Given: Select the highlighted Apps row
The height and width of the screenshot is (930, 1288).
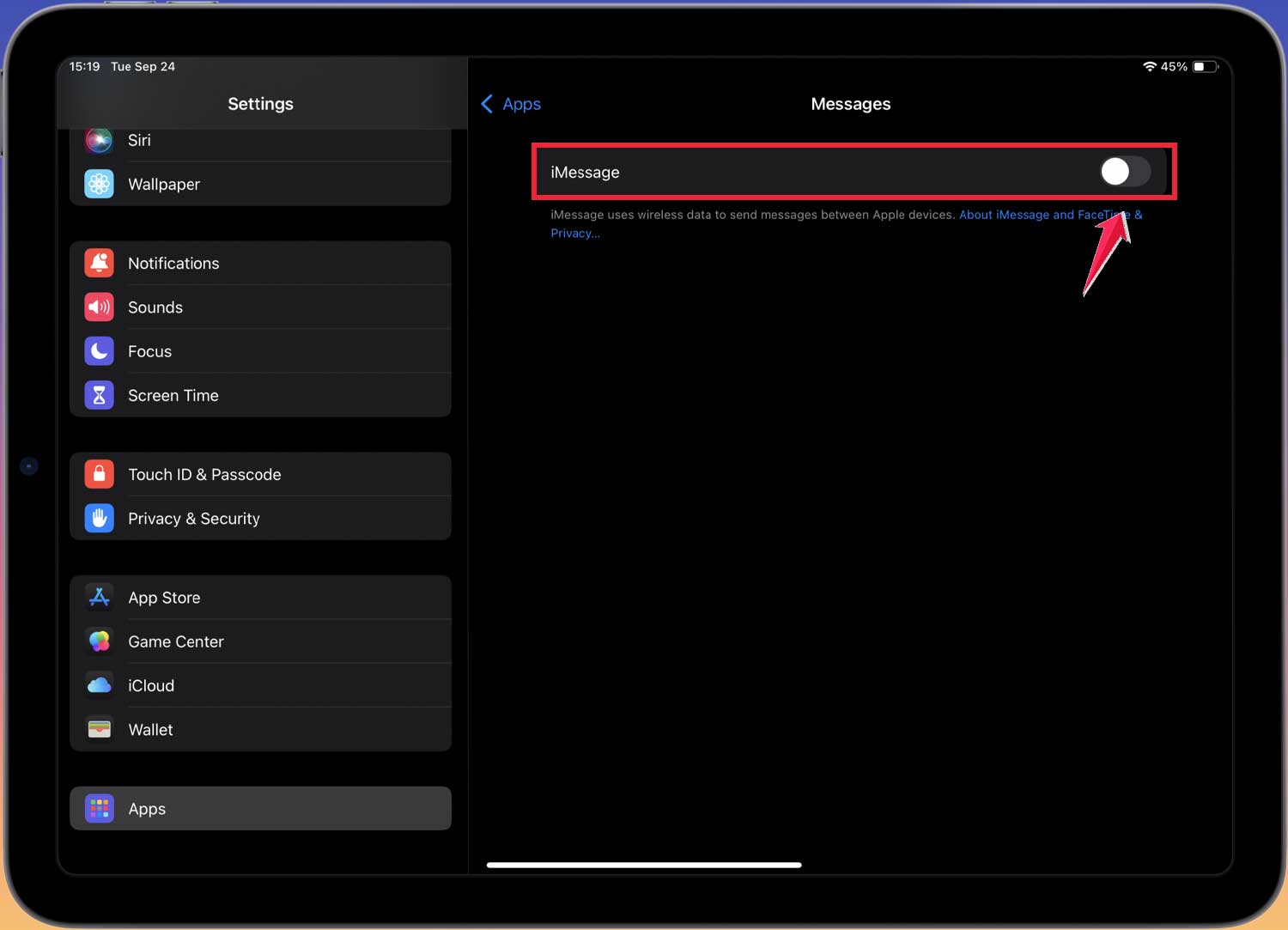Looking at the screenshot, I should pyautogui.click(x=260, y=808).
